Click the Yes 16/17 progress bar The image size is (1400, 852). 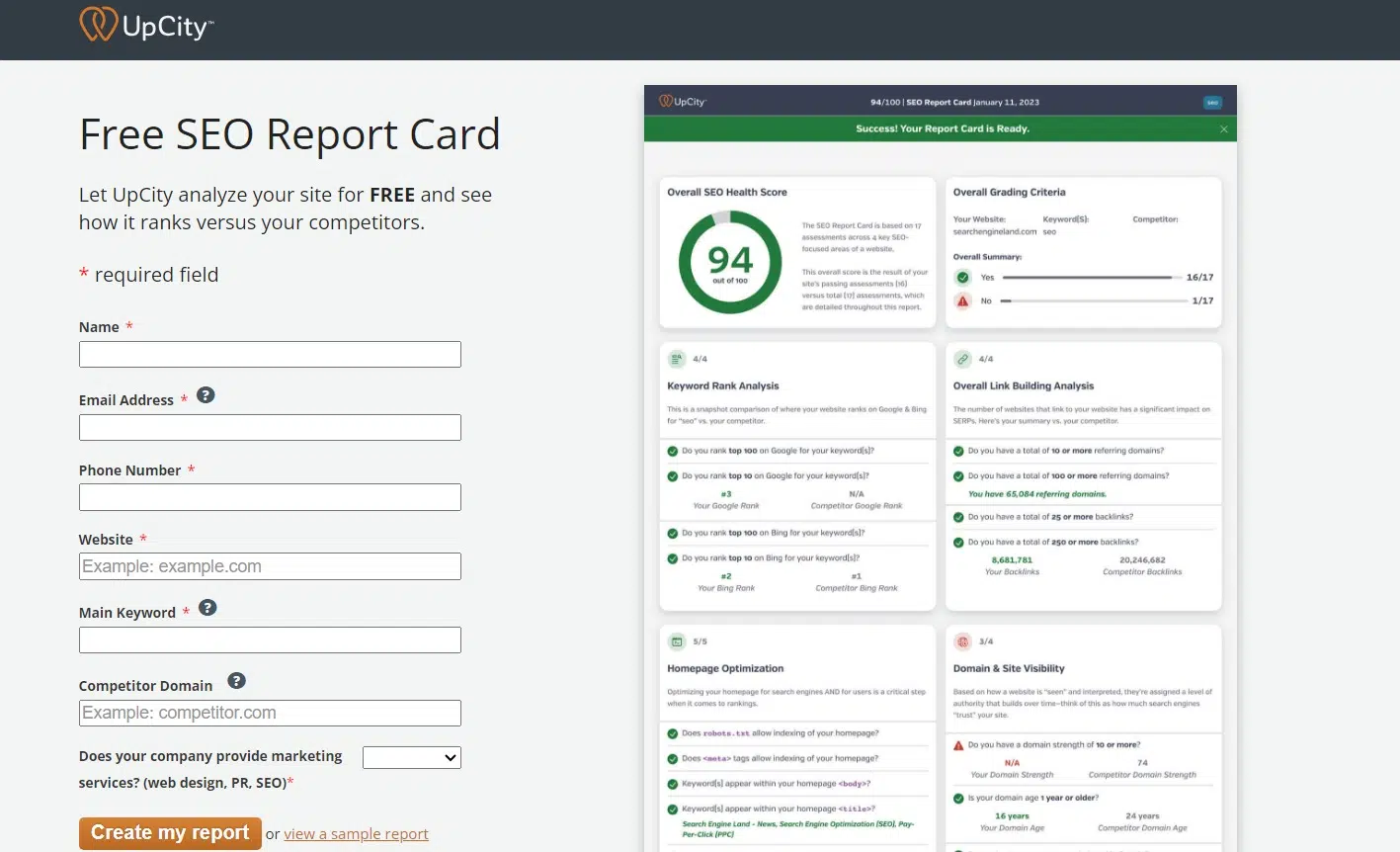[1092, 278]
